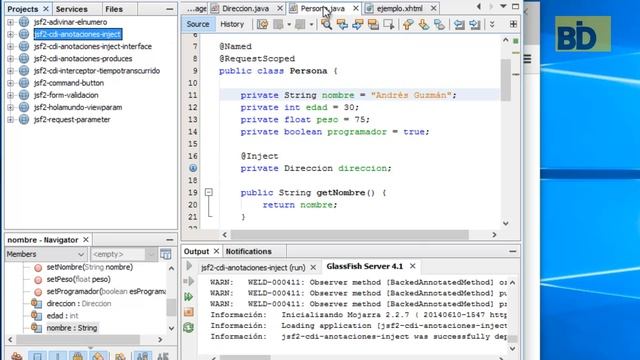Toggle Bookmark on current line
Screen dimensions: 640x360
pyautogui.click(x=439, y=24)
